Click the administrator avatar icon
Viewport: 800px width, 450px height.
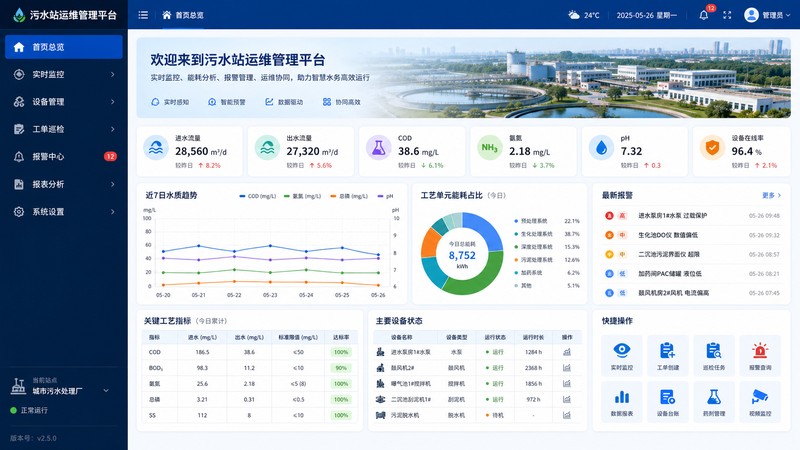pyautogui.click(x=751, y=15)
